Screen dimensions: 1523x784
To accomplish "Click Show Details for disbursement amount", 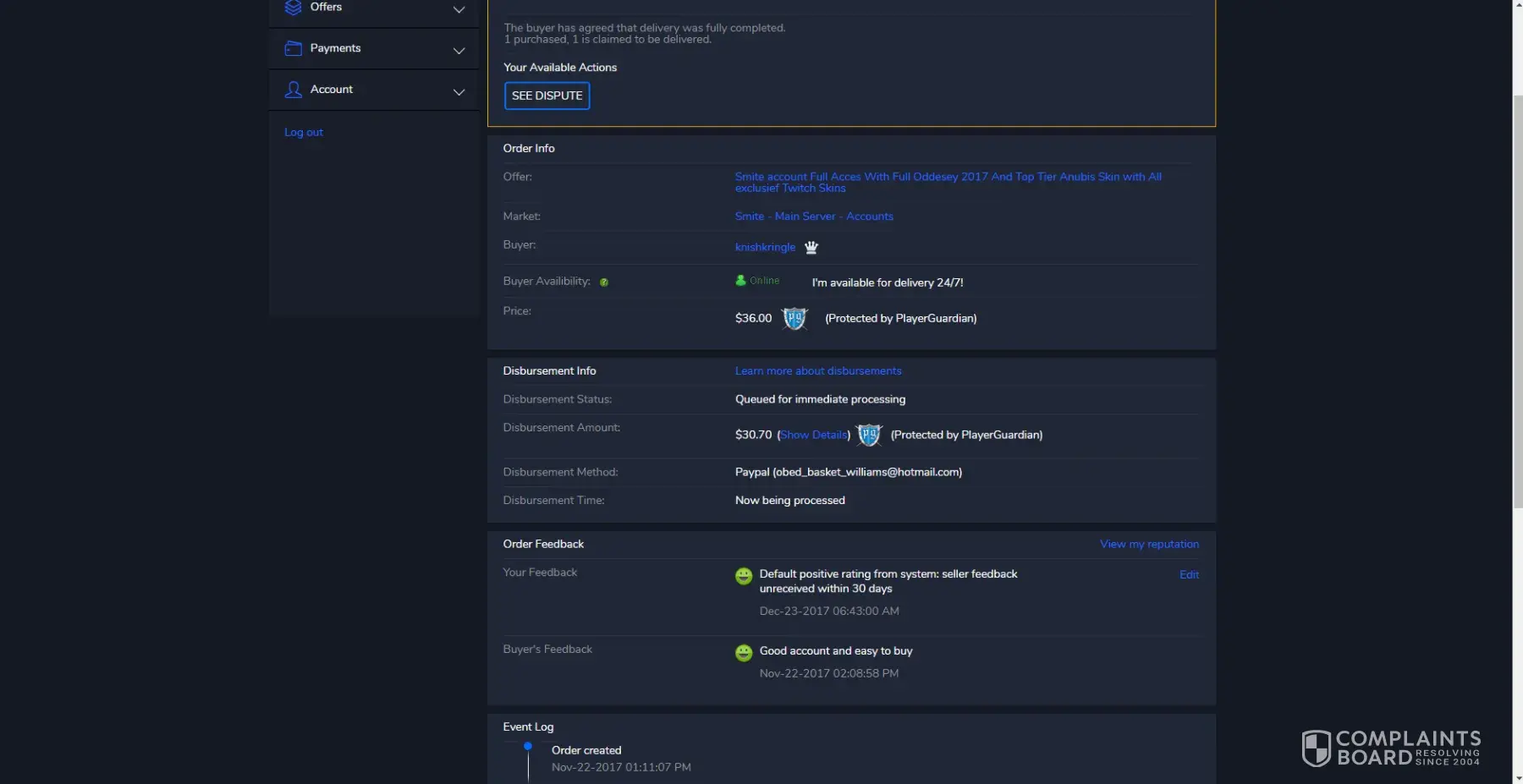I will coord(814,435).
